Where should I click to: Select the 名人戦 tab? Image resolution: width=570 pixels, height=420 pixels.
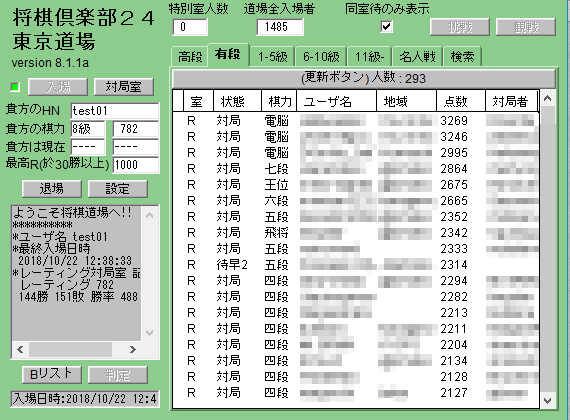point(417,57)
